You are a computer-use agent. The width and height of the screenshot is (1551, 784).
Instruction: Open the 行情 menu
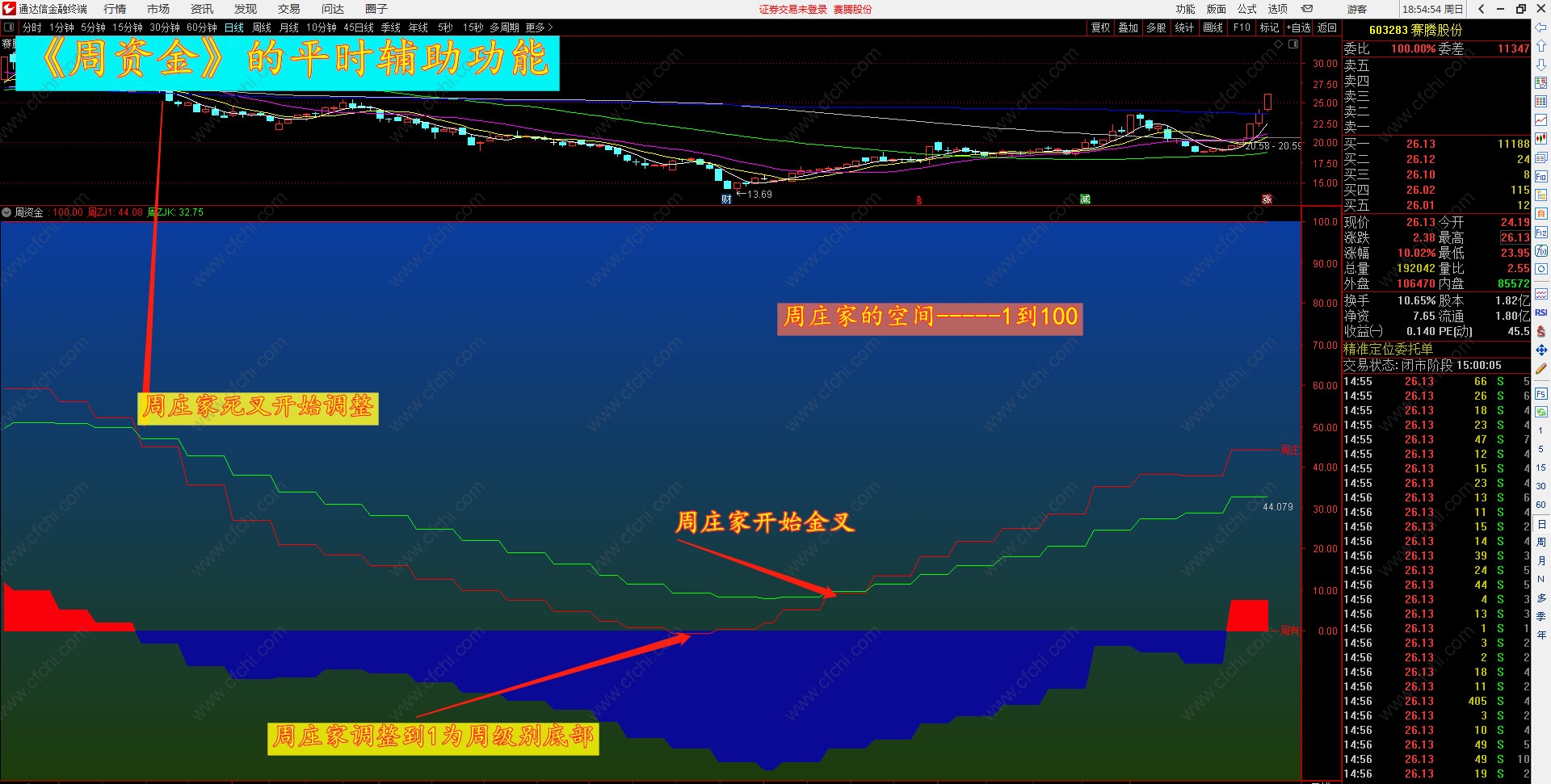tap(115, 9)
